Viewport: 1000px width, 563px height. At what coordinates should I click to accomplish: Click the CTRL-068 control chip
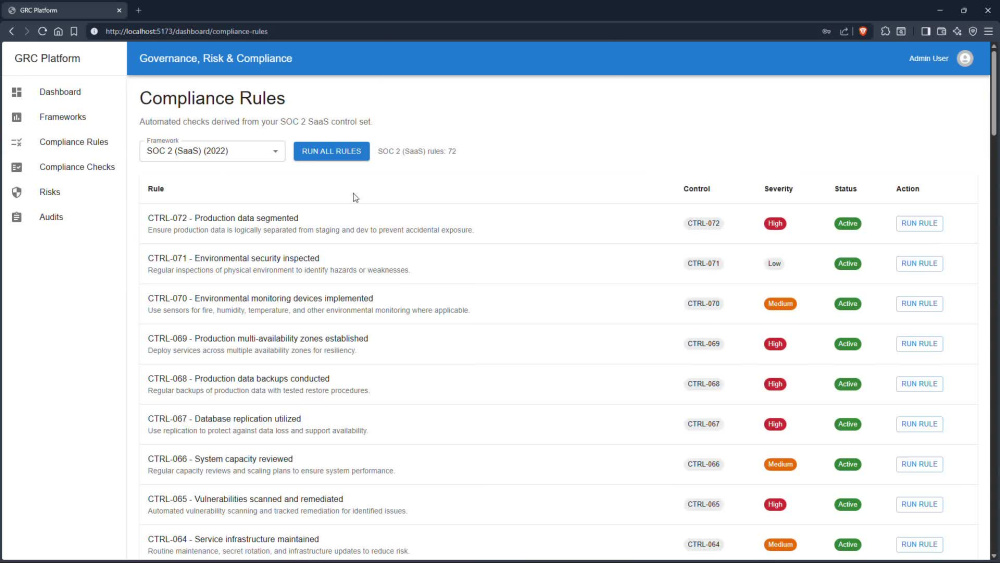click(x=703, y=384)
